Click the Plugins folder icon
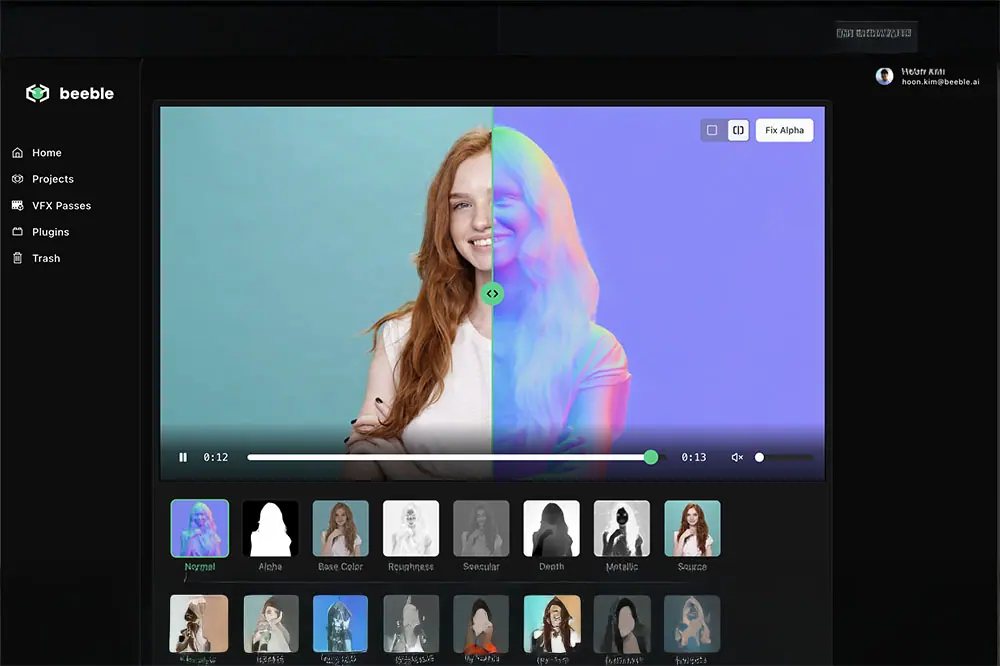The width and height of the screenshot is (1000, 666). pyautogui.click(x=17, y=232)
